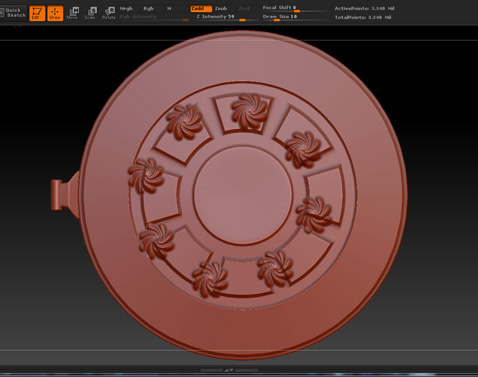
Task: Select the Rotate tool icon
Action: (109, 13)
